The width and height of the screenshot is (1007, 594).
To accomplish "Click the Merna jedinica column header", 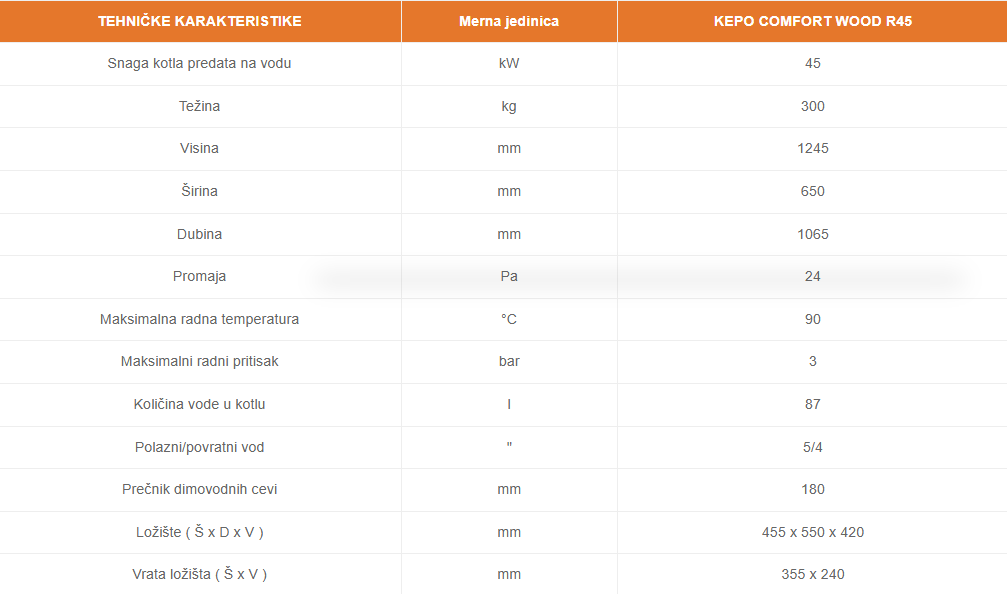I will (509, 21).
